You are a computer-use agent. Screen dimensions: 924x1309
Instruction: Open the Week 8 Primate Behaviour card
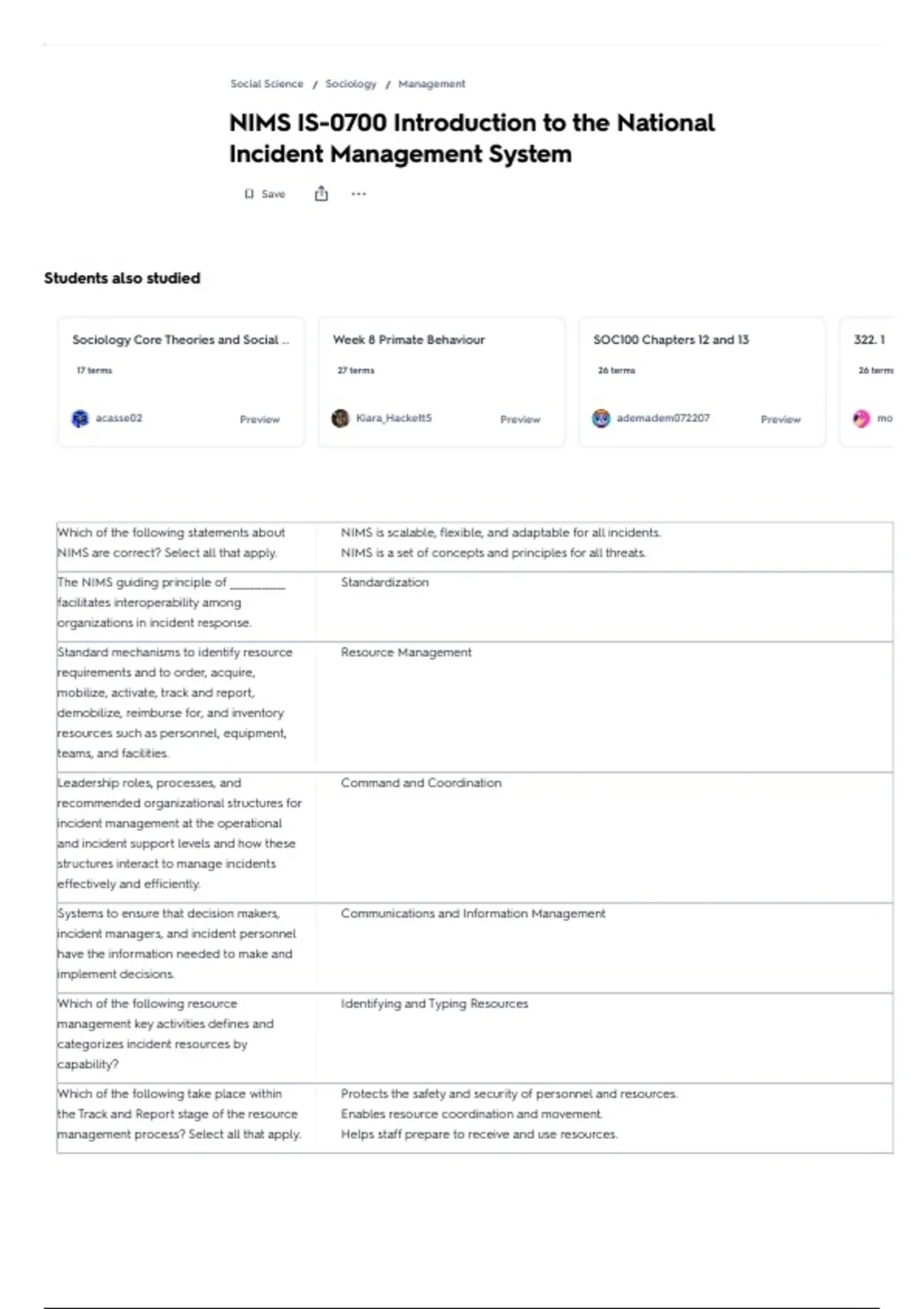click(x=441, y=381)
